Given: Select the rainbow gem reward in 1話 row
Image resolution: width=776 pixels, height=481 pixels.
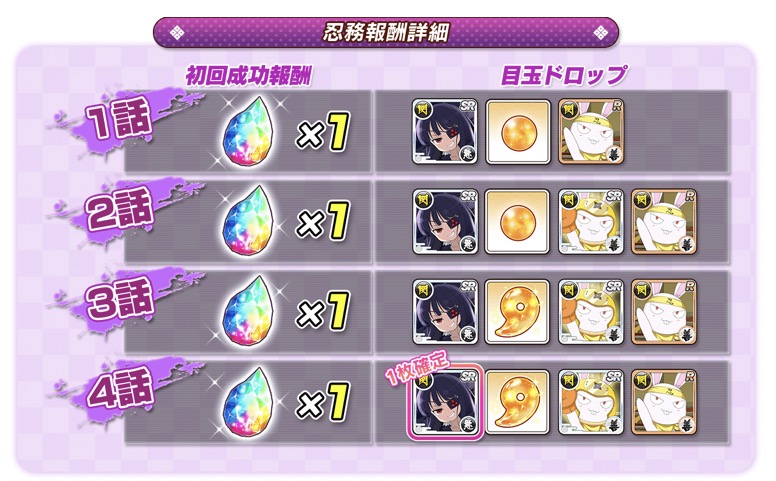Looking at the screenshot, I should [249, 133].
